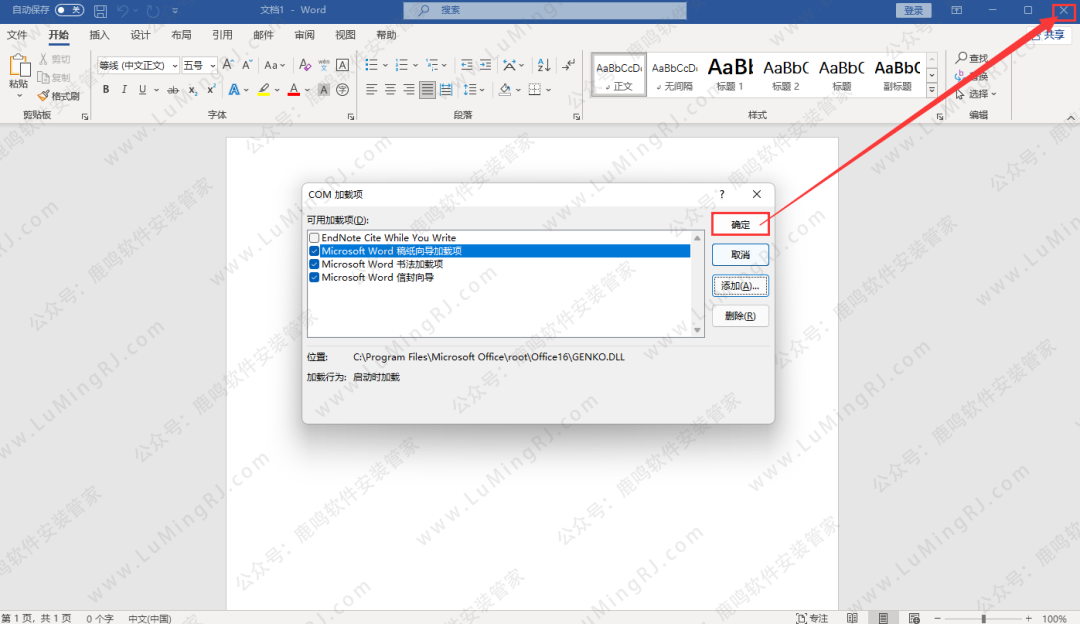Enable EndNote Cite While You Write checkbox
The height and width of the screenshot is (624, 1080).
click(x=314, y=238)
